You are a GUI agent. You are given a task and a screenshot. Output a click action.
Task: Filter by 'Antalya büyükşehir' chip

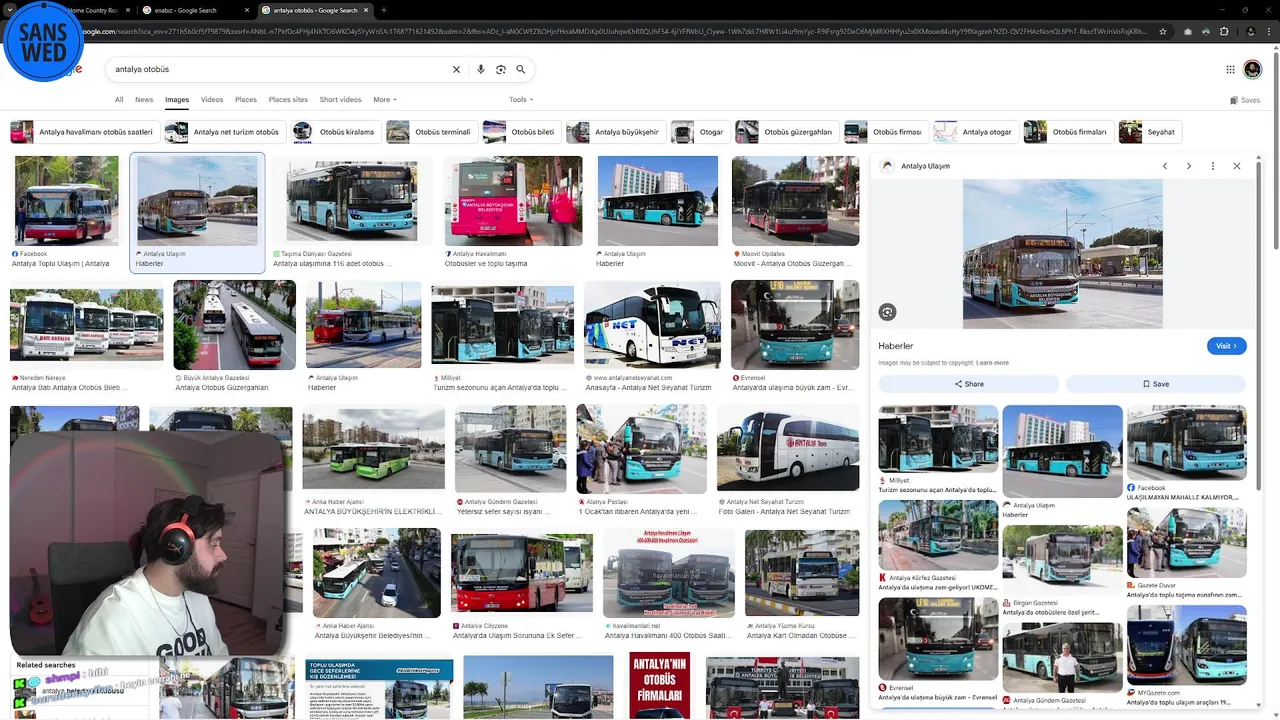pos(616,132)
